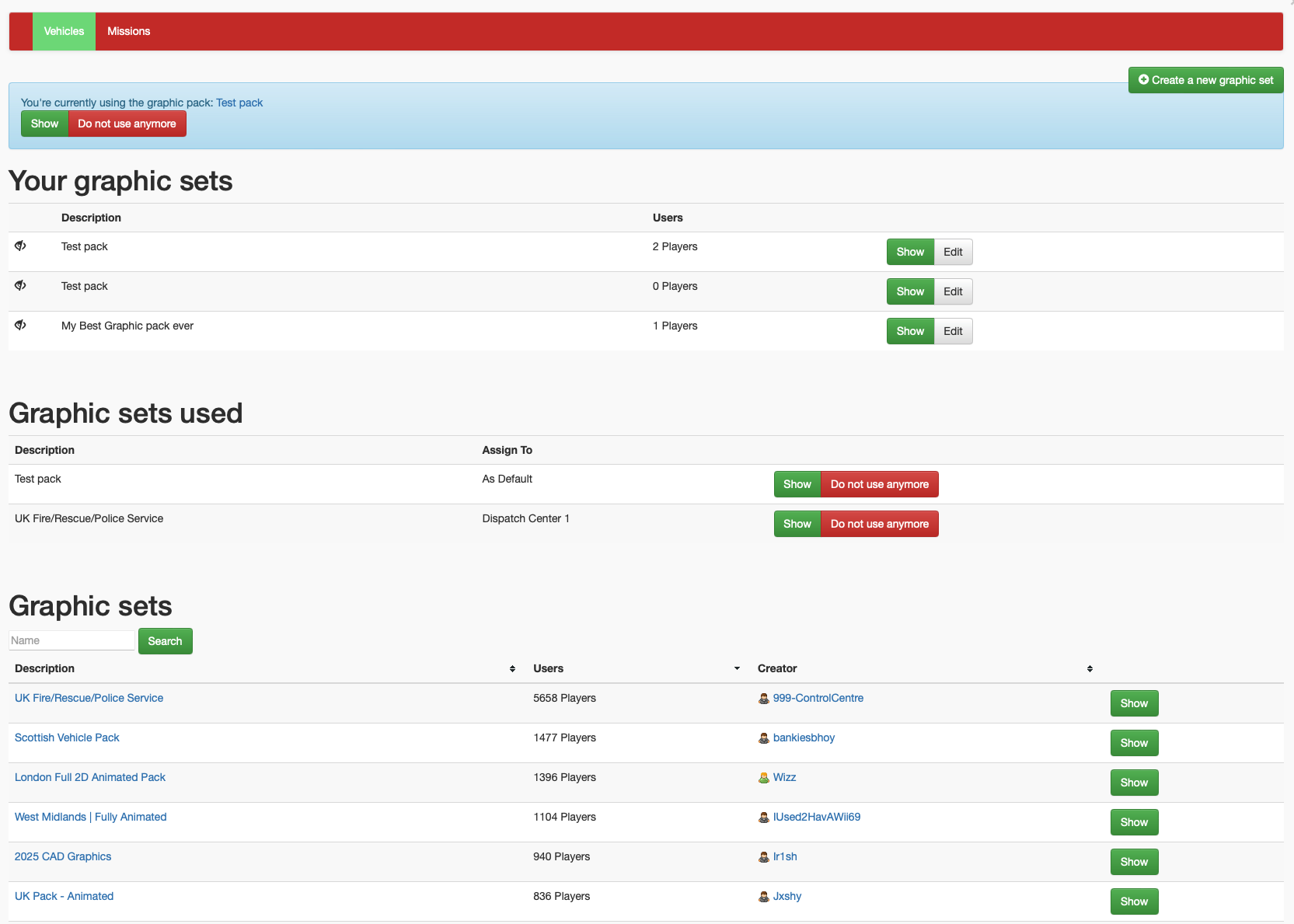Viewport: 1294px width, 924px height.
Task: Click the avatar icon next to Ir1sh
Action: pyautogui.click(x=763, y=857)
